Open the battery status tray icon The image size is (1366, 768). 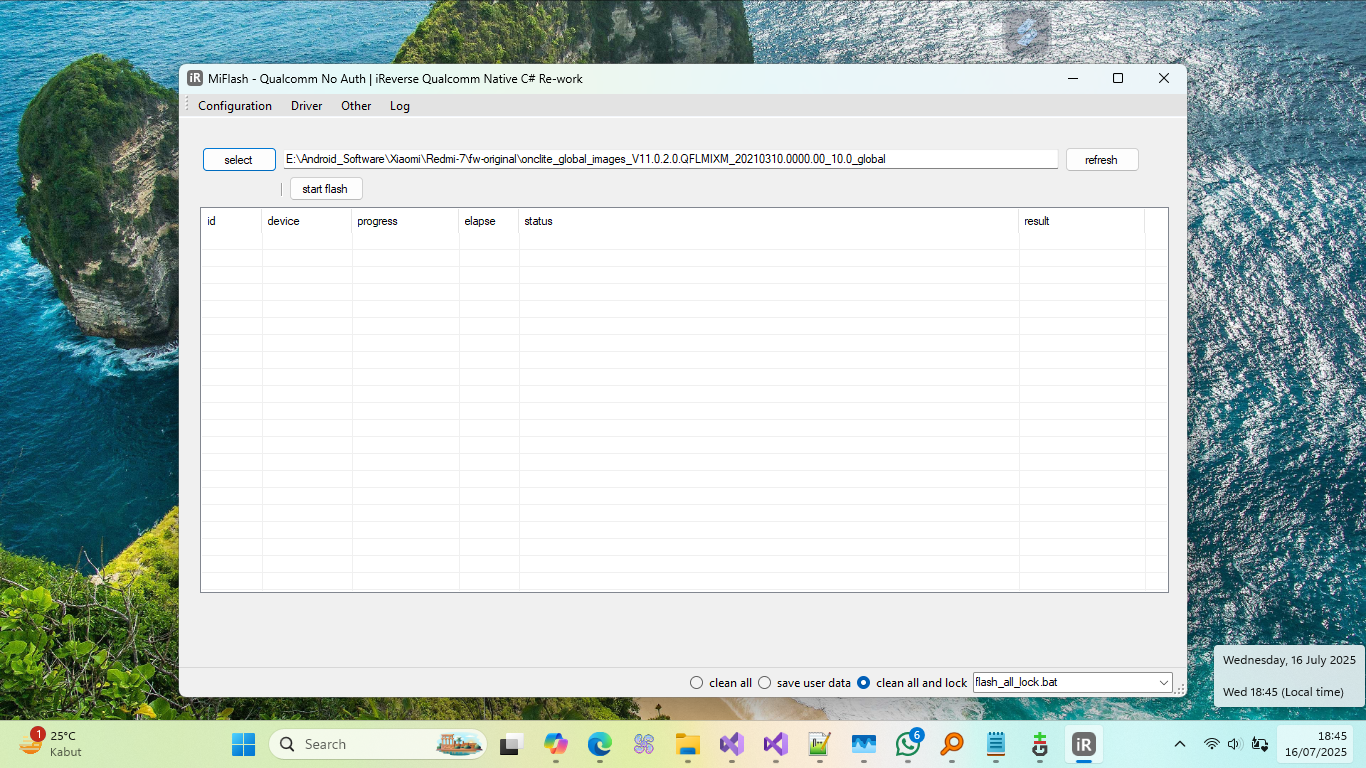[1260, 744]
